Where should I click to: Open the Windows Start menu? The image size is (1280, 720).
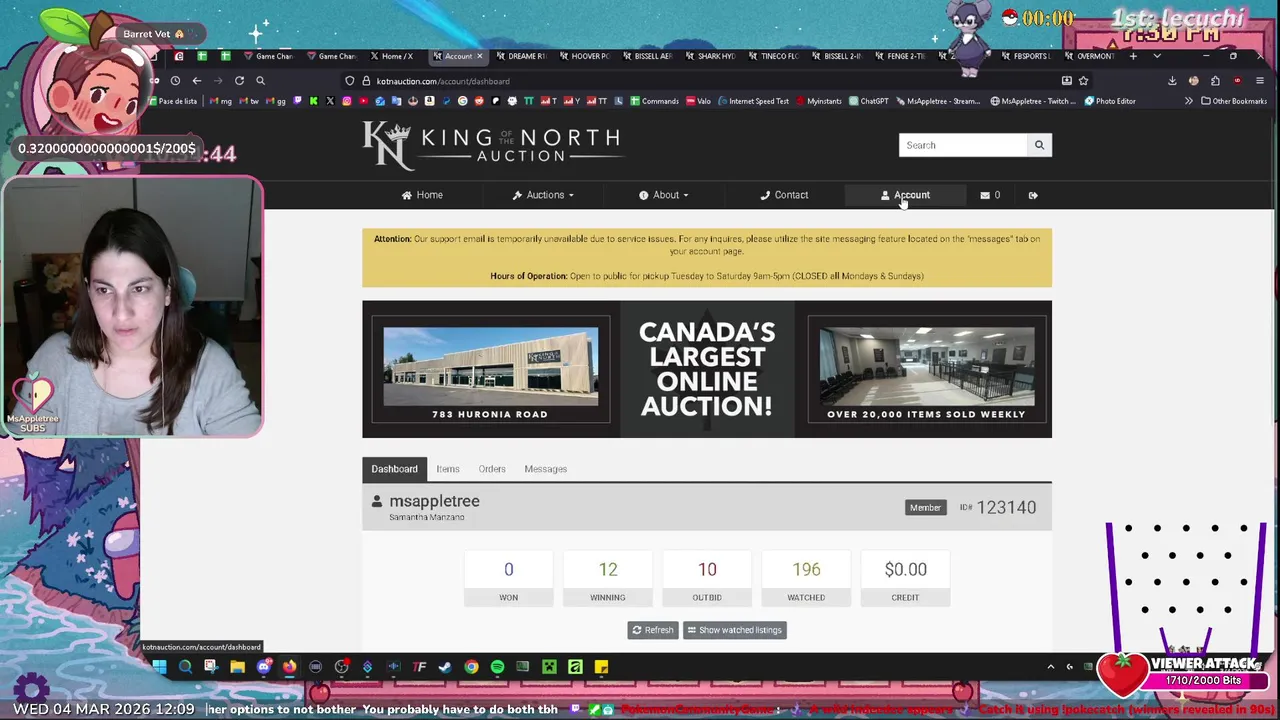(x=159, y=667)
